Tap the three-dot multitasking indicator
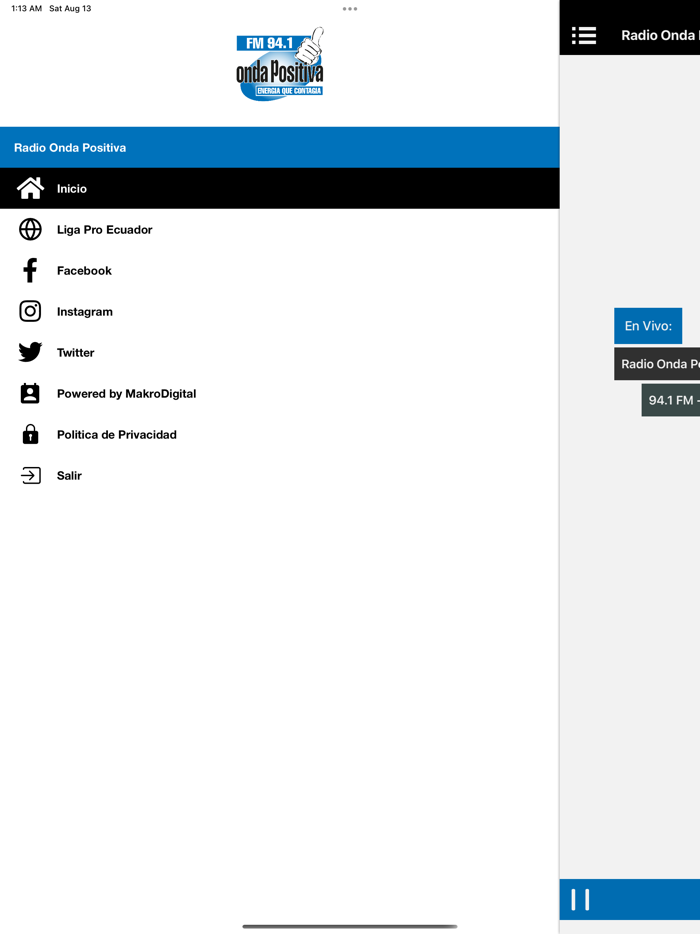This screenshot has height=934, width=700. click(x=350, y=9)
